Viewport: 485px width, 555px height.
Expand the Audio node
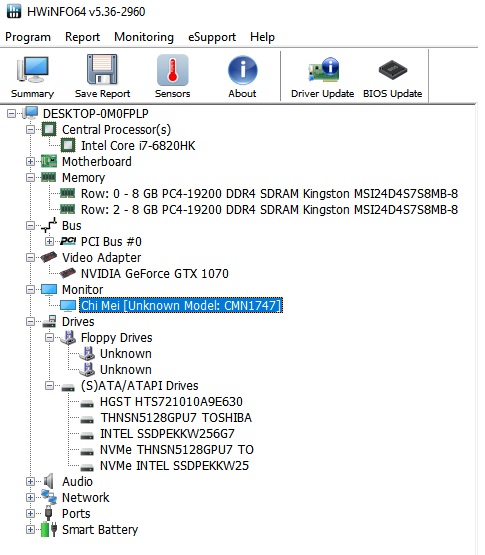coord(30,481)
